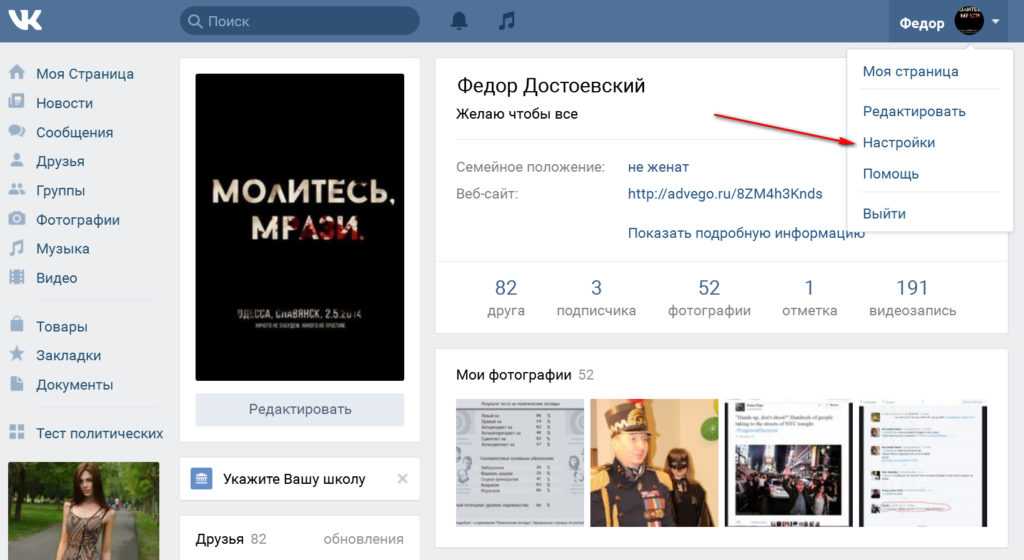Open Новости in the sidebar
1024x560 pixels.
(x=64, y=103)
